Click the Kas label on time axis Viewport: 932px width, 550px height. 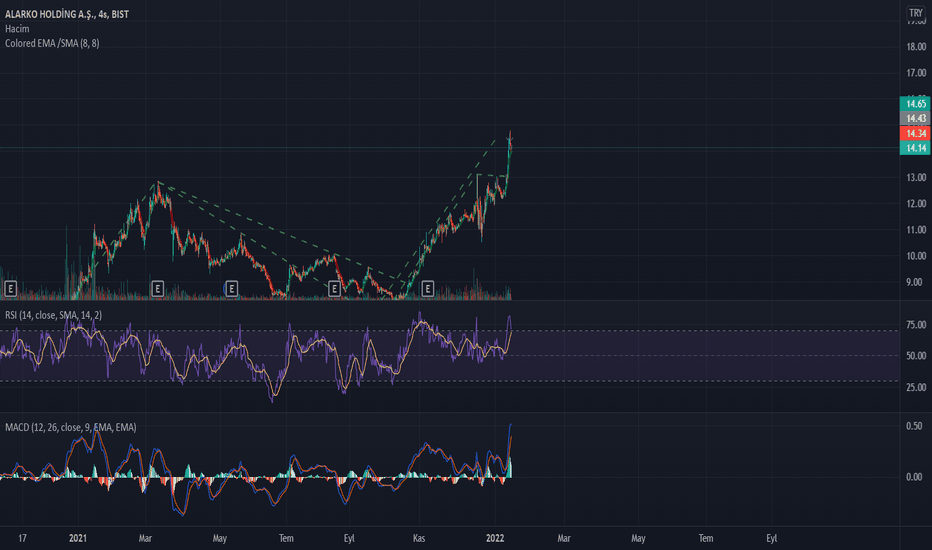coord(419,538)
